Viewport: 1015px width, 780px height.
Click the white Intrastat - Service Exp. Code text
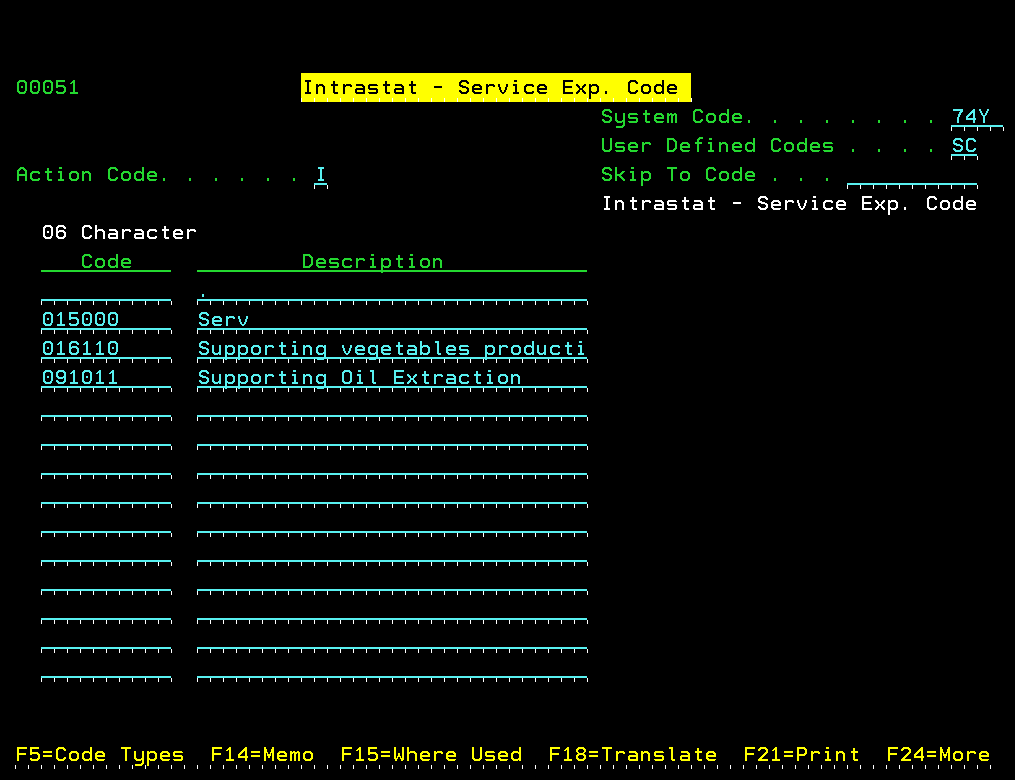[x=789, y=204]
